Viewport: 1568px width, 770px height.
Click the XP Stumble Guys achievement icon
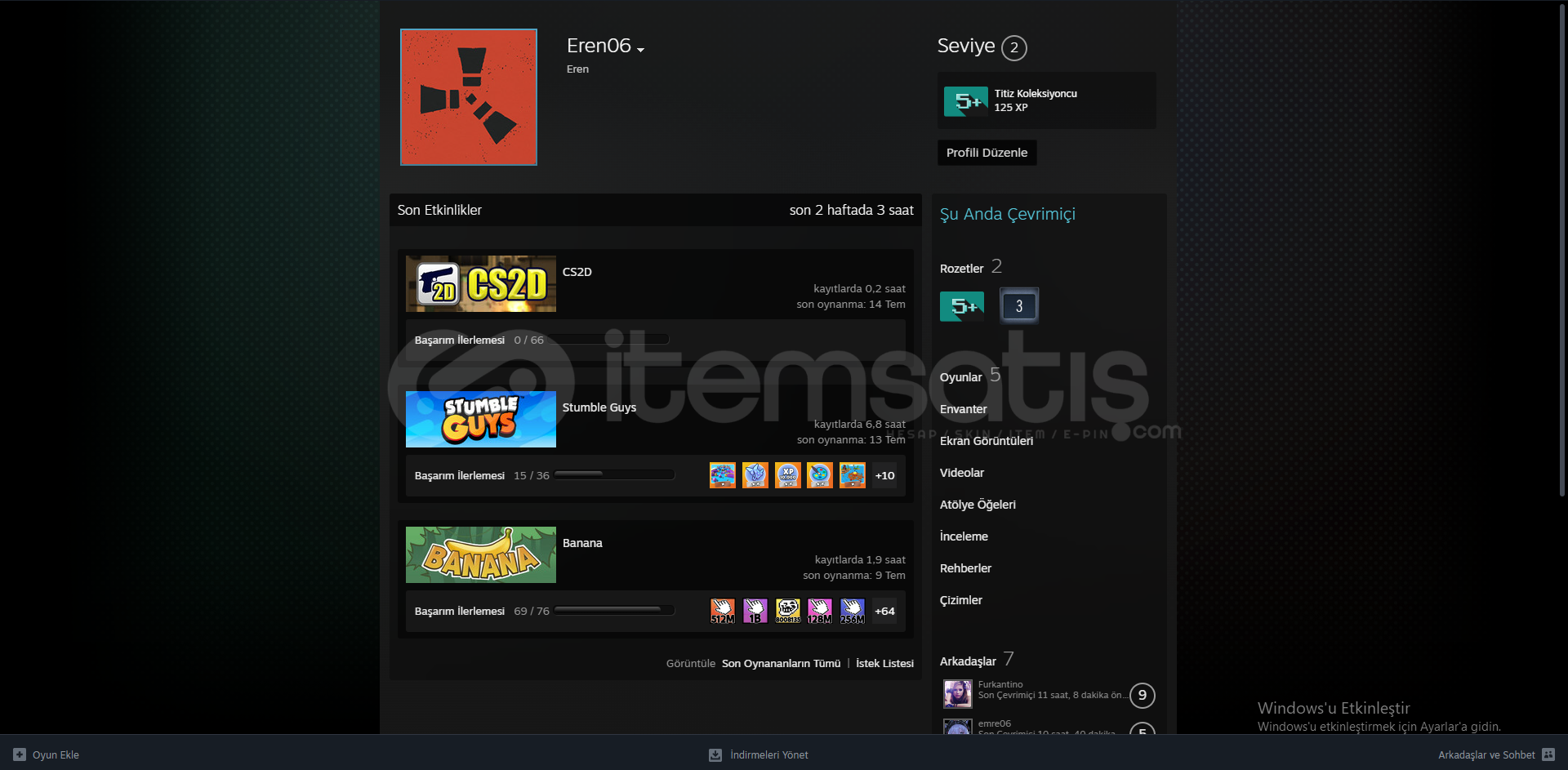[x=788, y=475]
